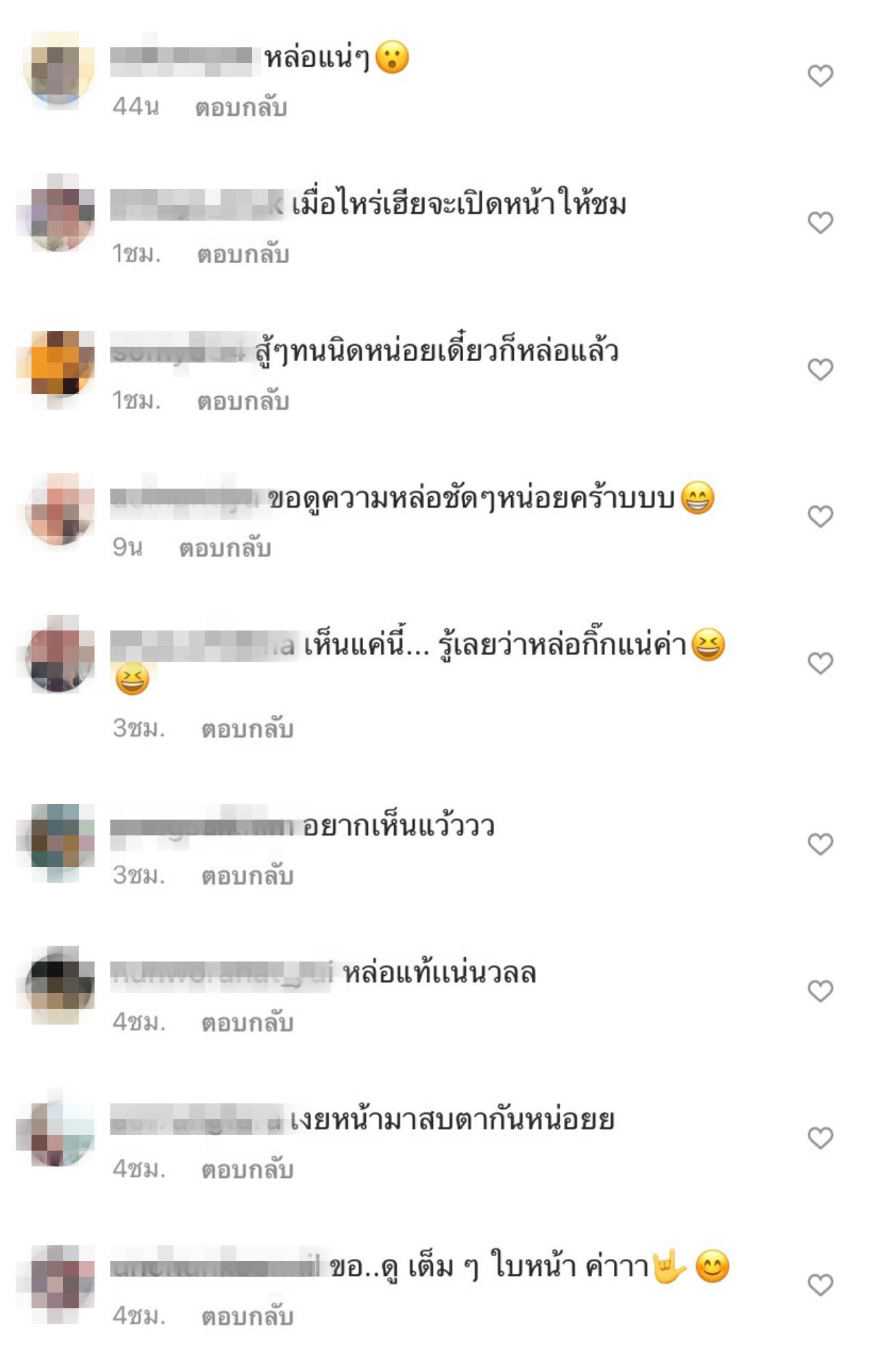Tap heart on "สู้ๆทนนิดหน่อยเดี๋ยวก็หล่อแล้ว" comment
The height and width of the screenshot is (1372, 877).
tap(820, 369)
